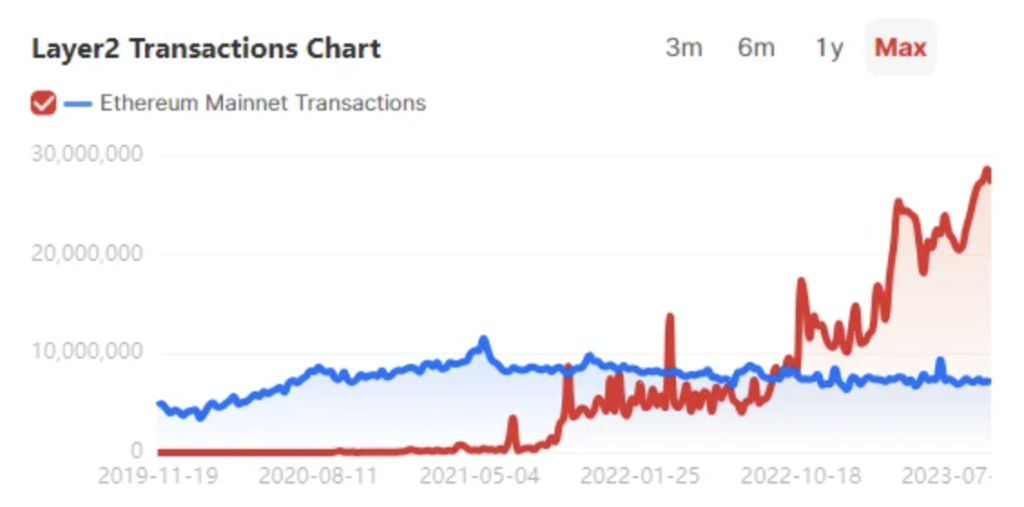Click the 2021-05-04 x-axis date label
The image size is (1024, 507).
coord(479,476)
